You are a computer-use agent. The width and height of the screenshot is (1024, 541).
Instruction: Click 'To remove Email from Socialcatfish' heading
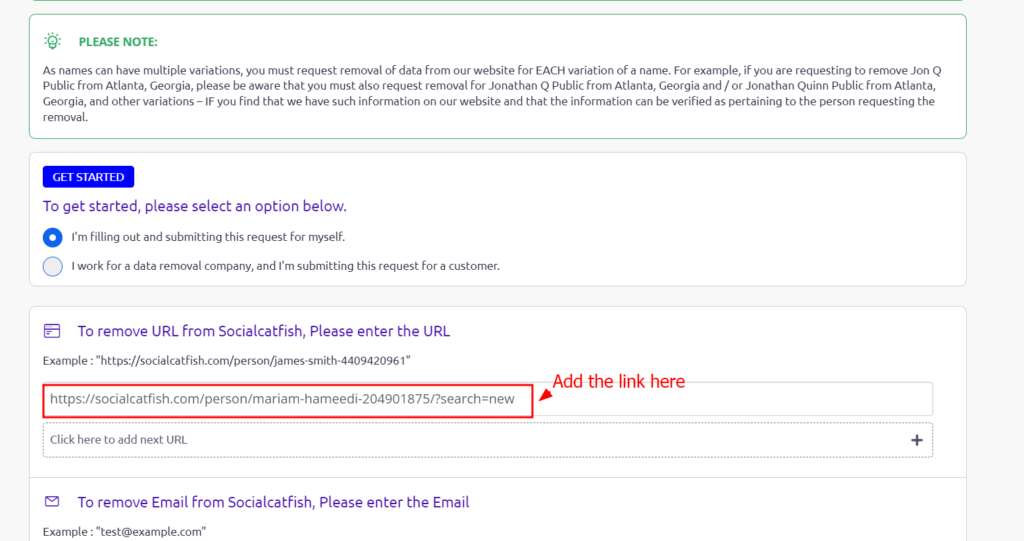pos(274,502)
